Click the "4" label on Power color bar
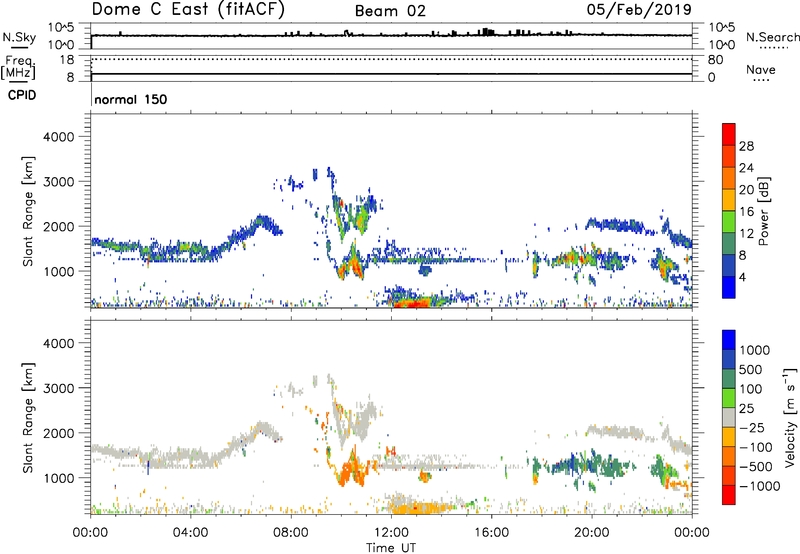 click(742, 277)
